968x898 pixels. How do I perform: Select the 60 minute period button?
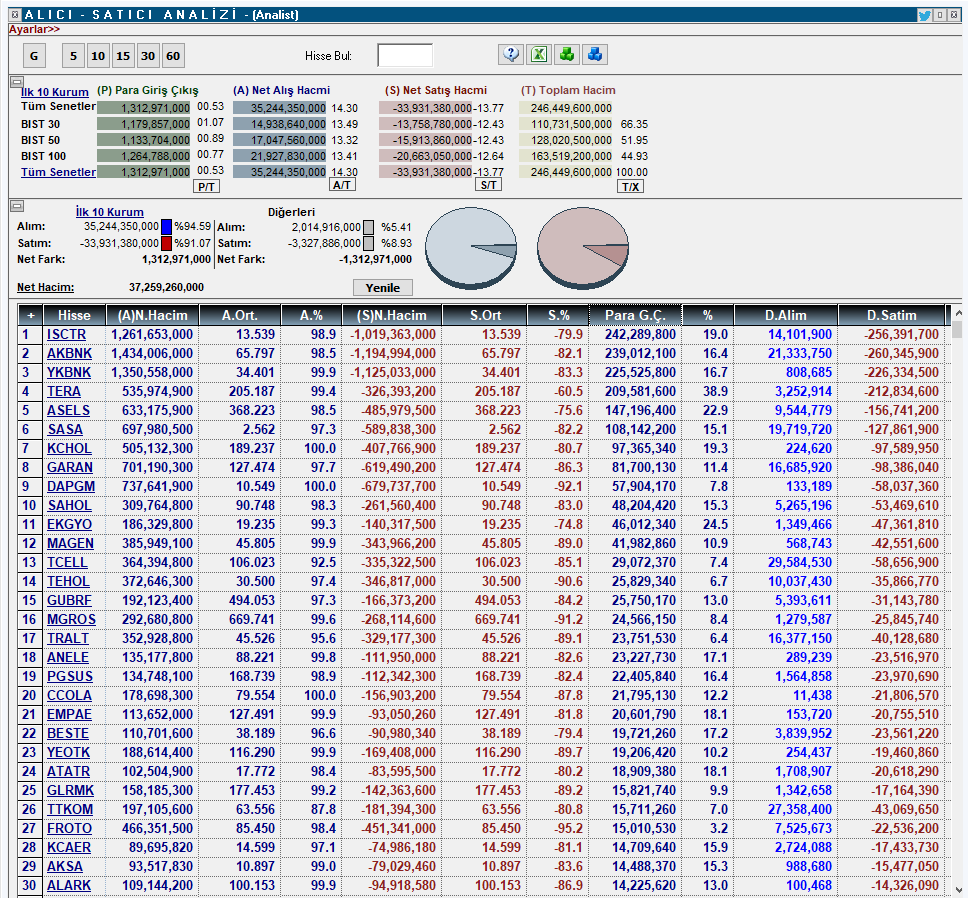[173, 56]
